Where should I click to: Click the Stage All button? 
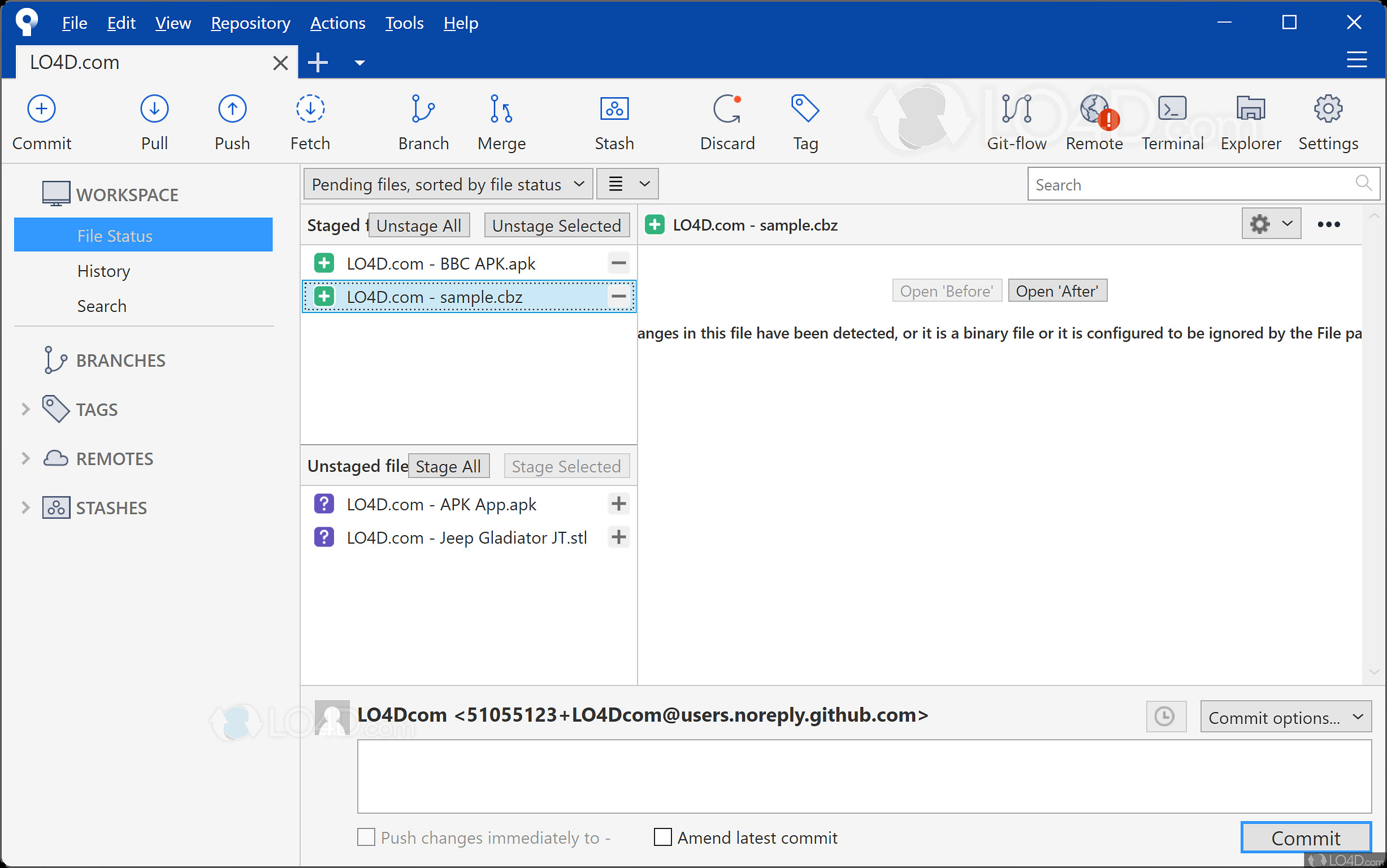(x=448, y=466)
